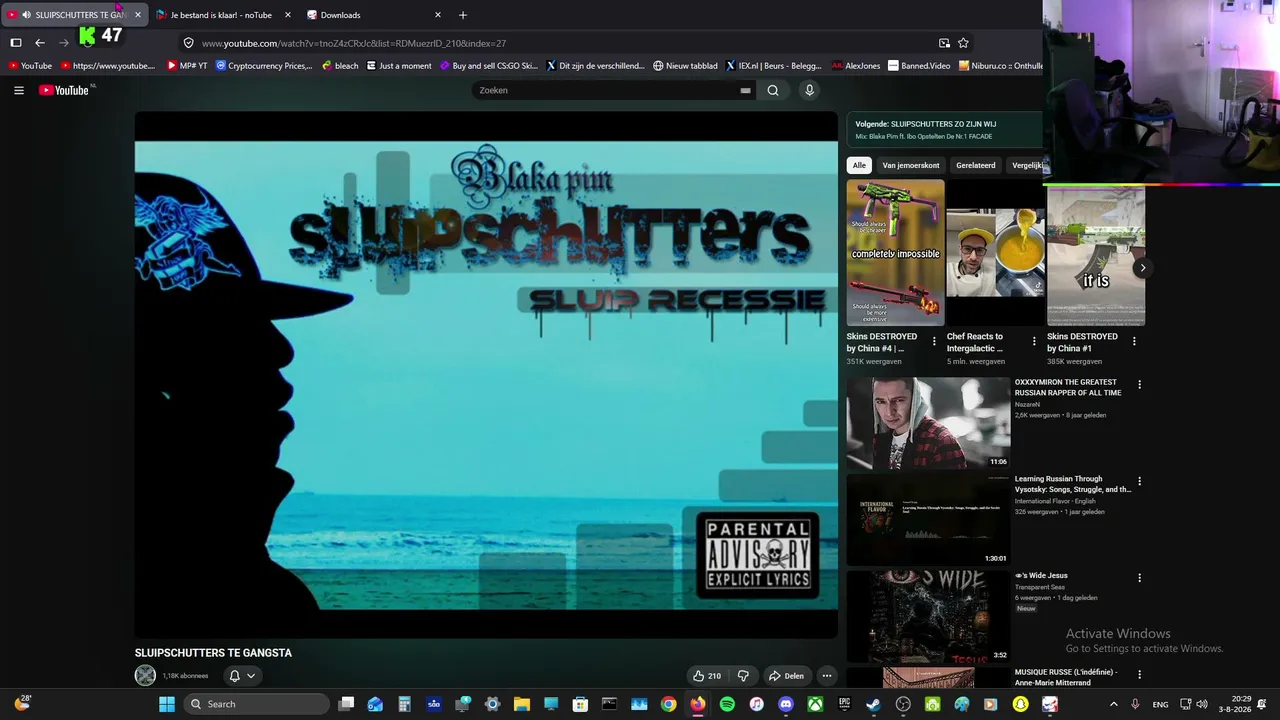Open options for Learning Russian Through Vysotsky video
Viewport: 1280px width, 720px height.
[1139, 481]
